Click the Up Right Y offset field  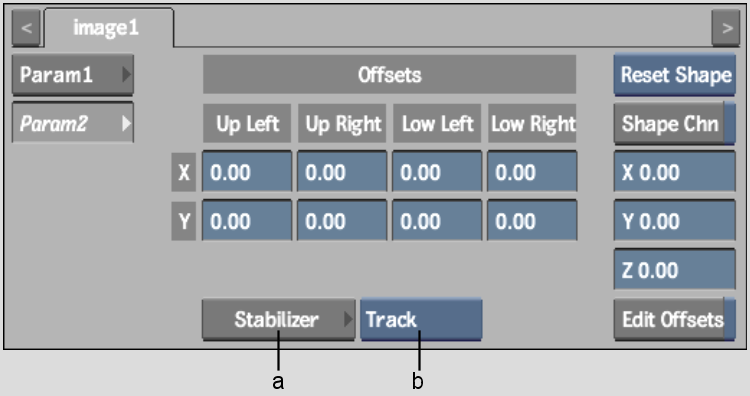pos(342,220)
